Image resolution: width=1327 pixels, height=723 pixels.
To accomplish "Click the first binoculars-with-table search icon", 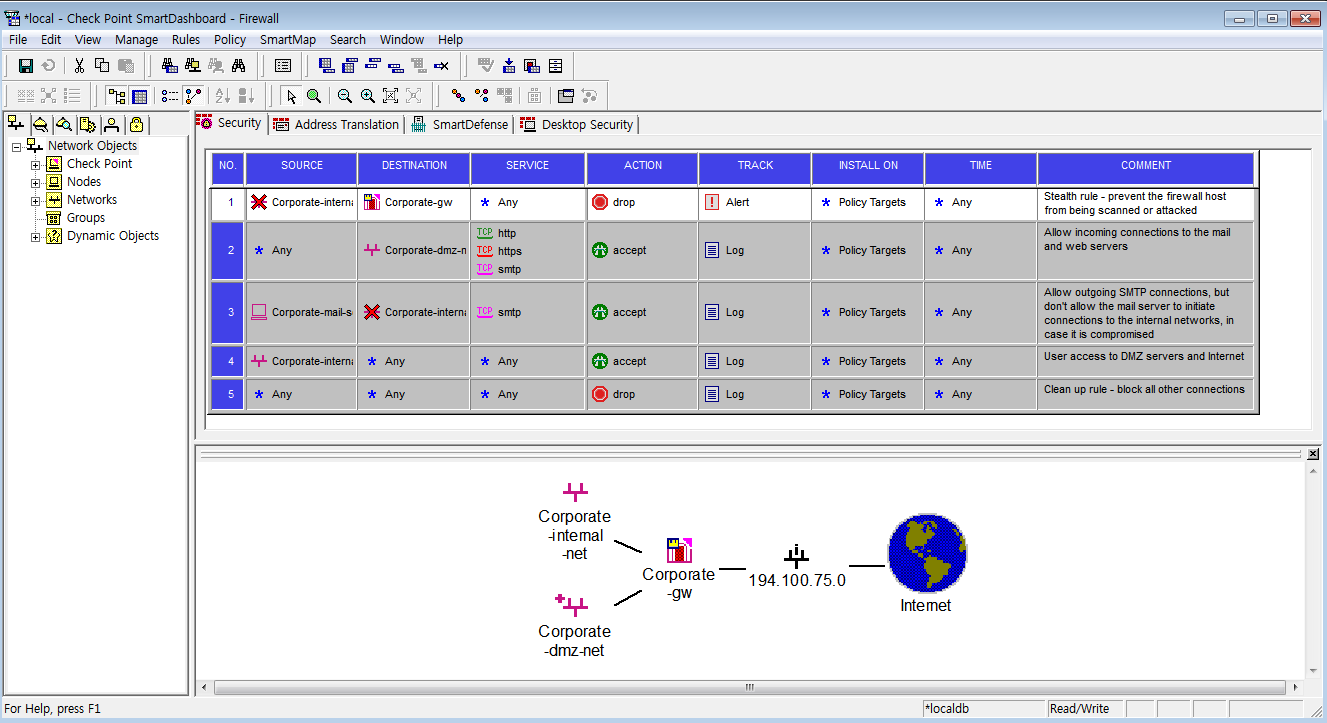I will [x=169, y=66].
